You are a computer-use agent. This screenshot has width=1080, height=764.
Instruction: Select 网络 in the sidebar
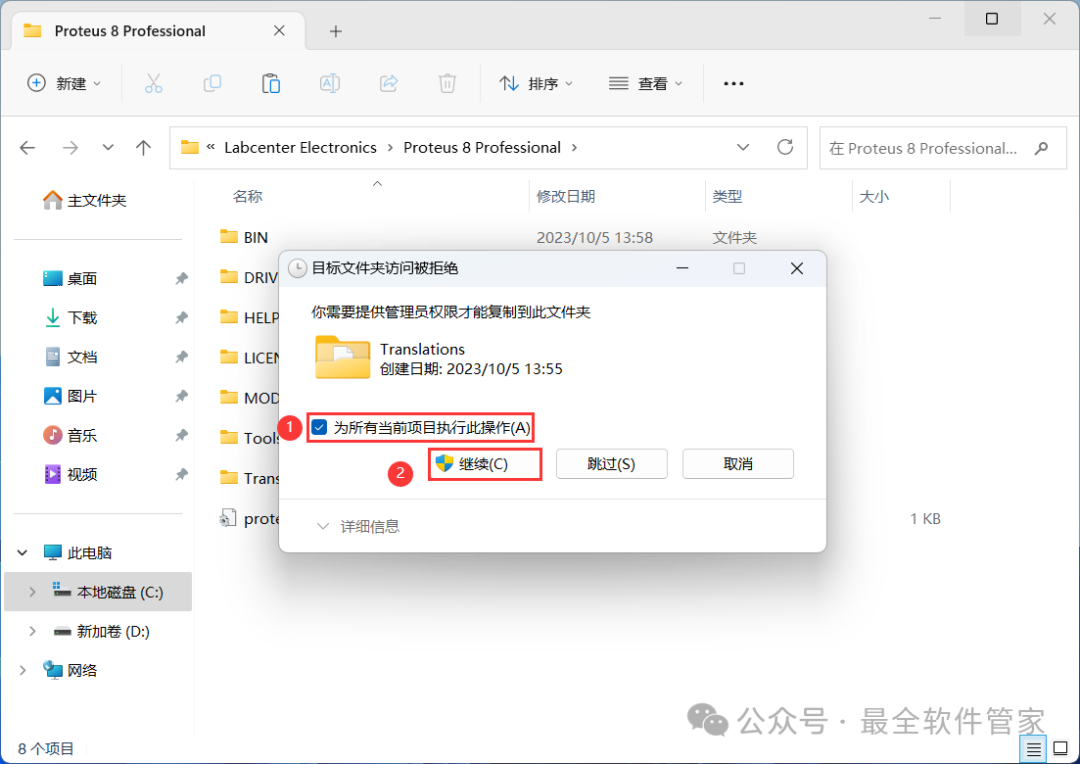(70, 670)
